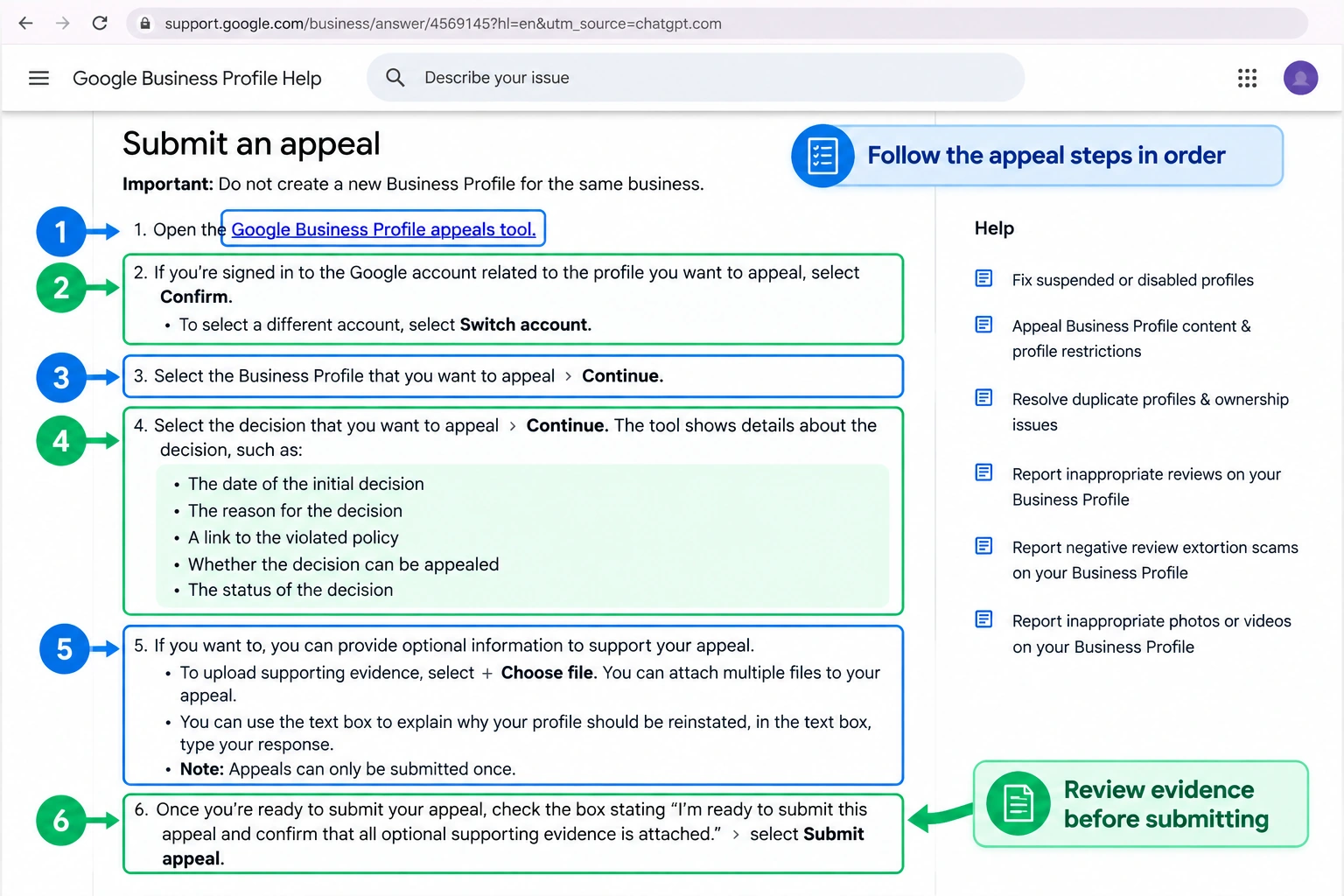Image resolution: width=1344 pixels, height=896 pixels.
Task: Click article icon beside Report inappropriate reviews
Action: point(983,472)
